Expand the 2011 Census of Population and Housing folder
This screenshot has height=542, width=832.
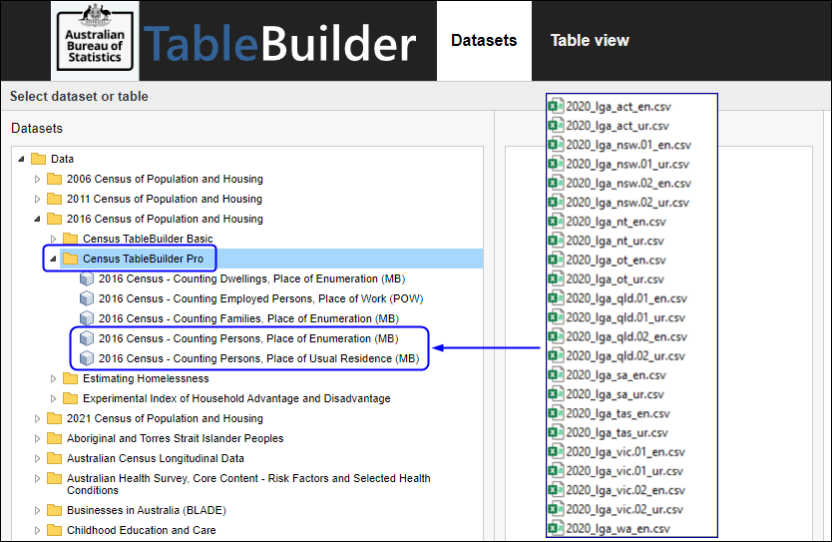[37, 199]
